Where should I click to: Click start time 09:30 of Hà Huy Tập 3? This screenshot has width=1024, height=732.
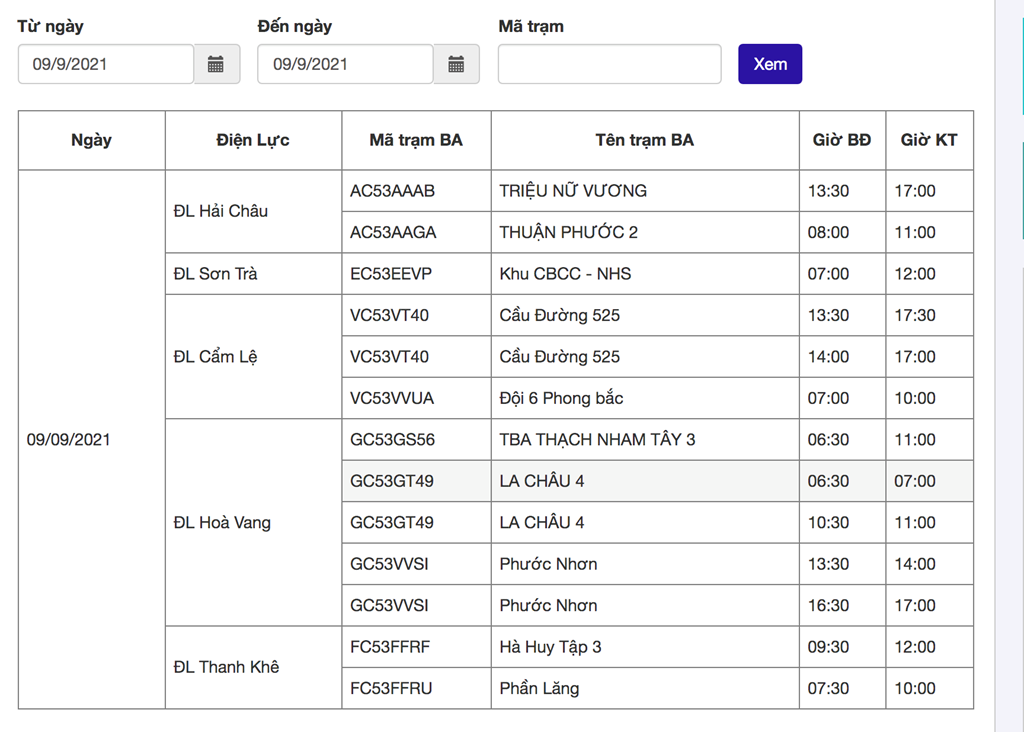(x=828, y=646)
